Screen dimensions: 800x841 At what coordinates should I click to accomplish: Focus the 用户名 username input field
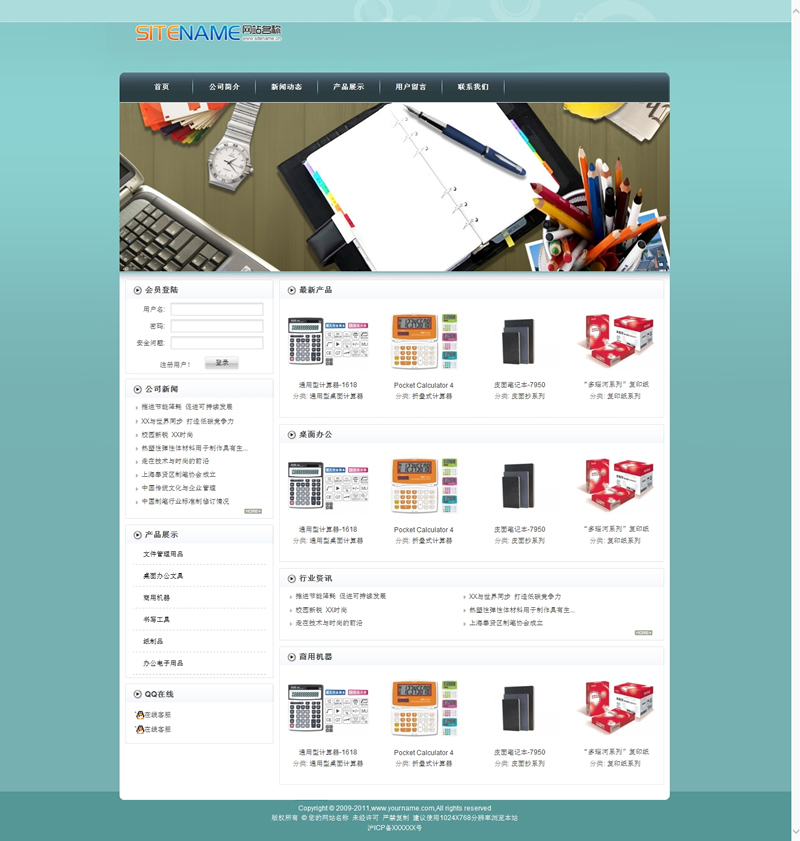216,310
